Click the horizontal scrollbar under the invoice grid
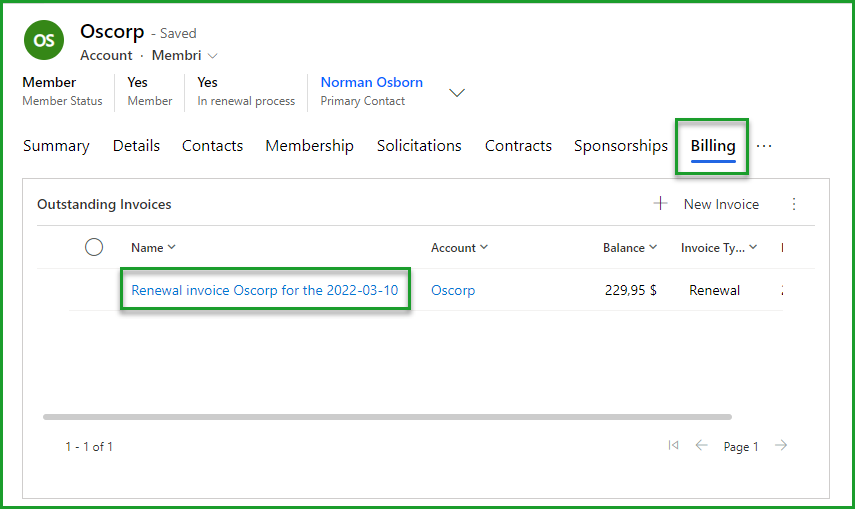 pos(387,417)
